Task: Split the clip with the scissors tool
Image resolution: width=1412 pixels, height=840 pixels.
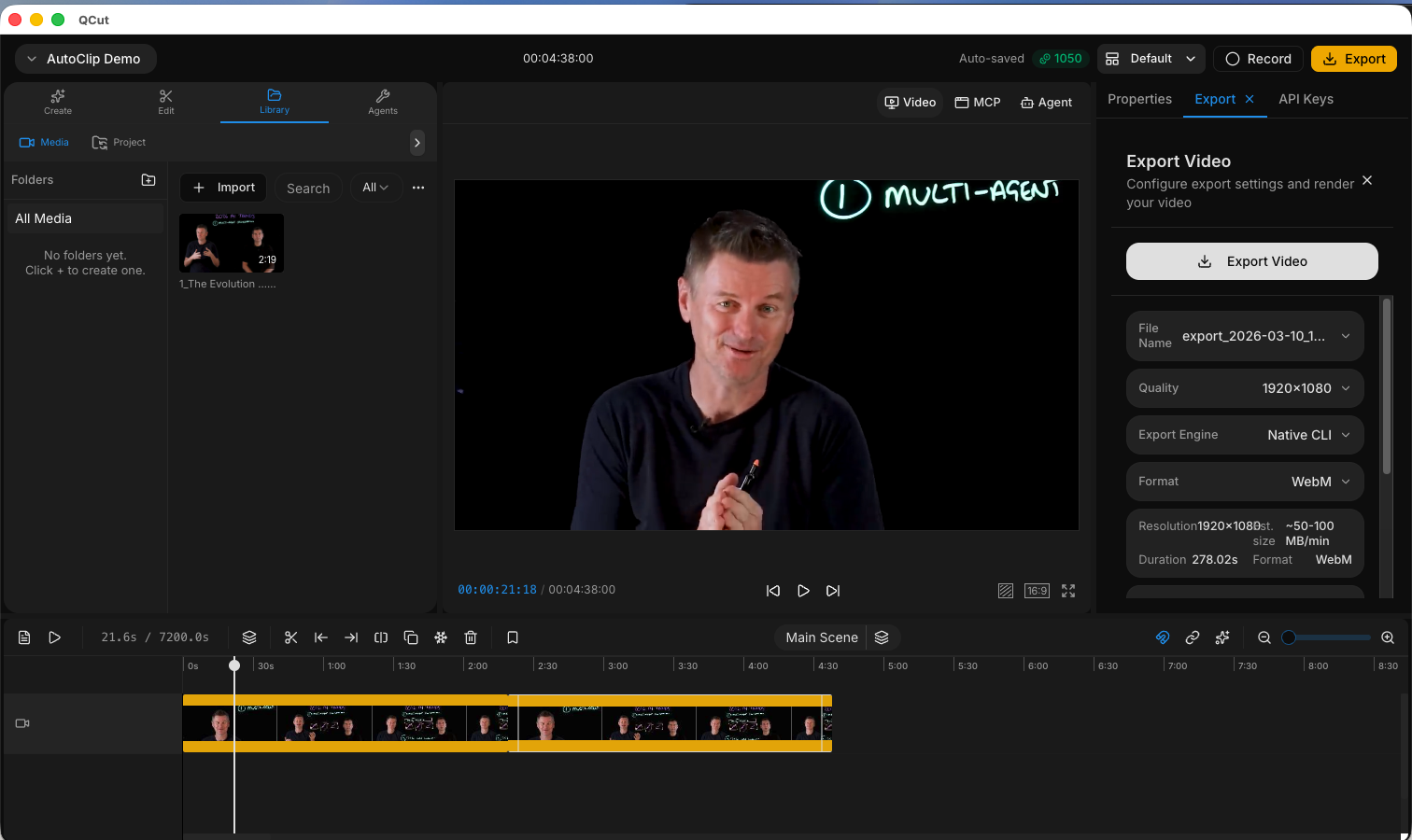Action: (290, 637)
